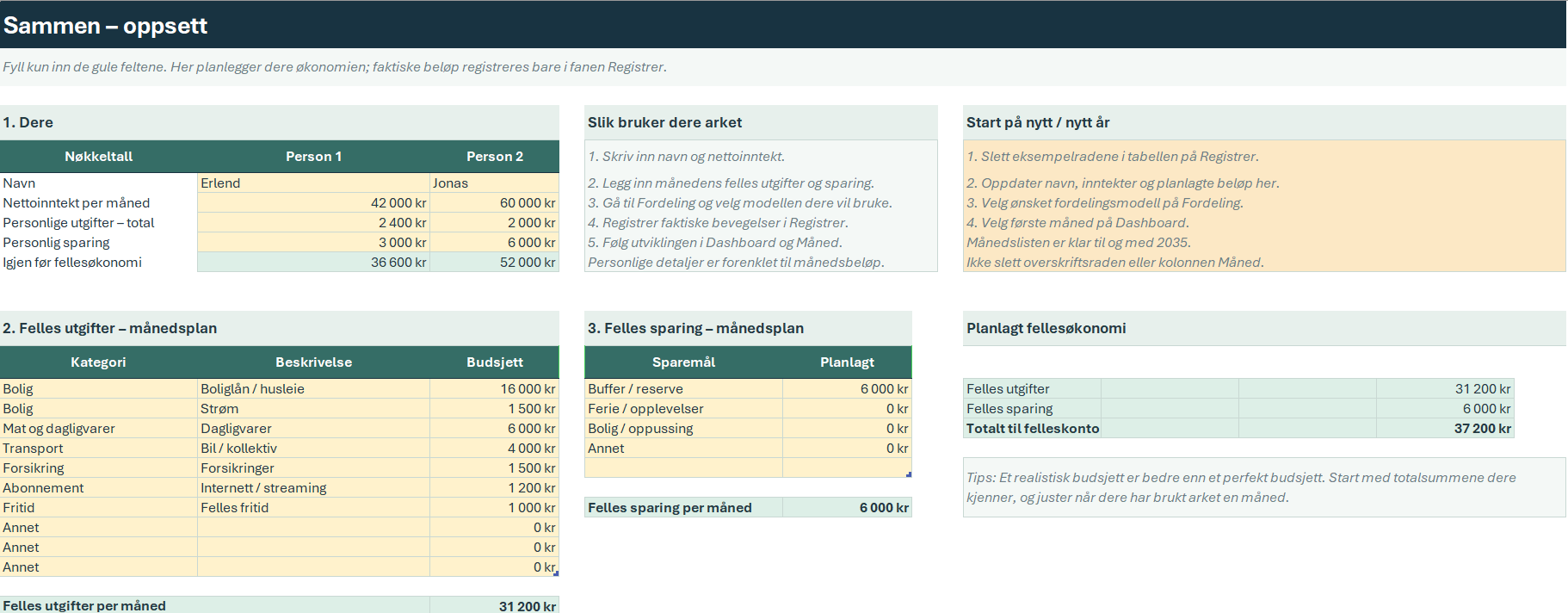This screenshot has height=613, width=1568.
Task: Select the 6 000 kr planned buffer cell
Action: 847,388
